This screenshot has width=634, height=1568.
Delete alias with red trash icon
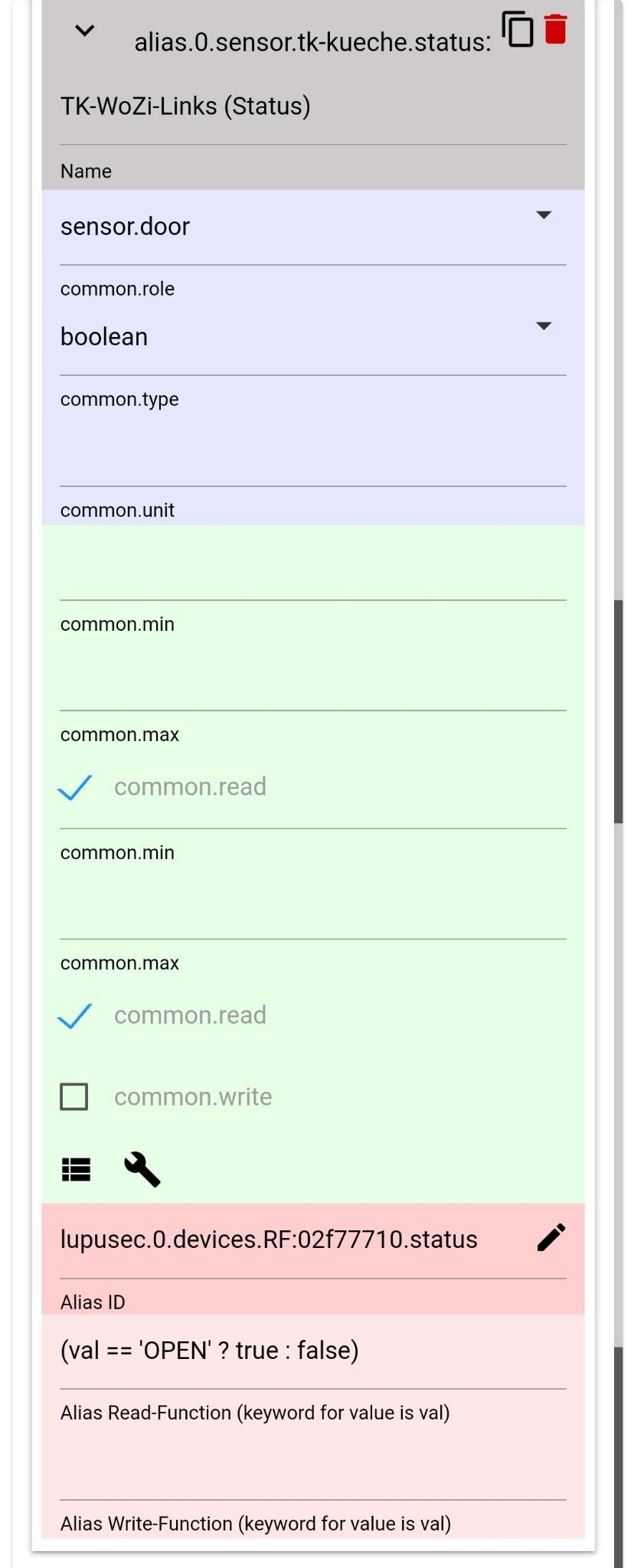(556, 29)
